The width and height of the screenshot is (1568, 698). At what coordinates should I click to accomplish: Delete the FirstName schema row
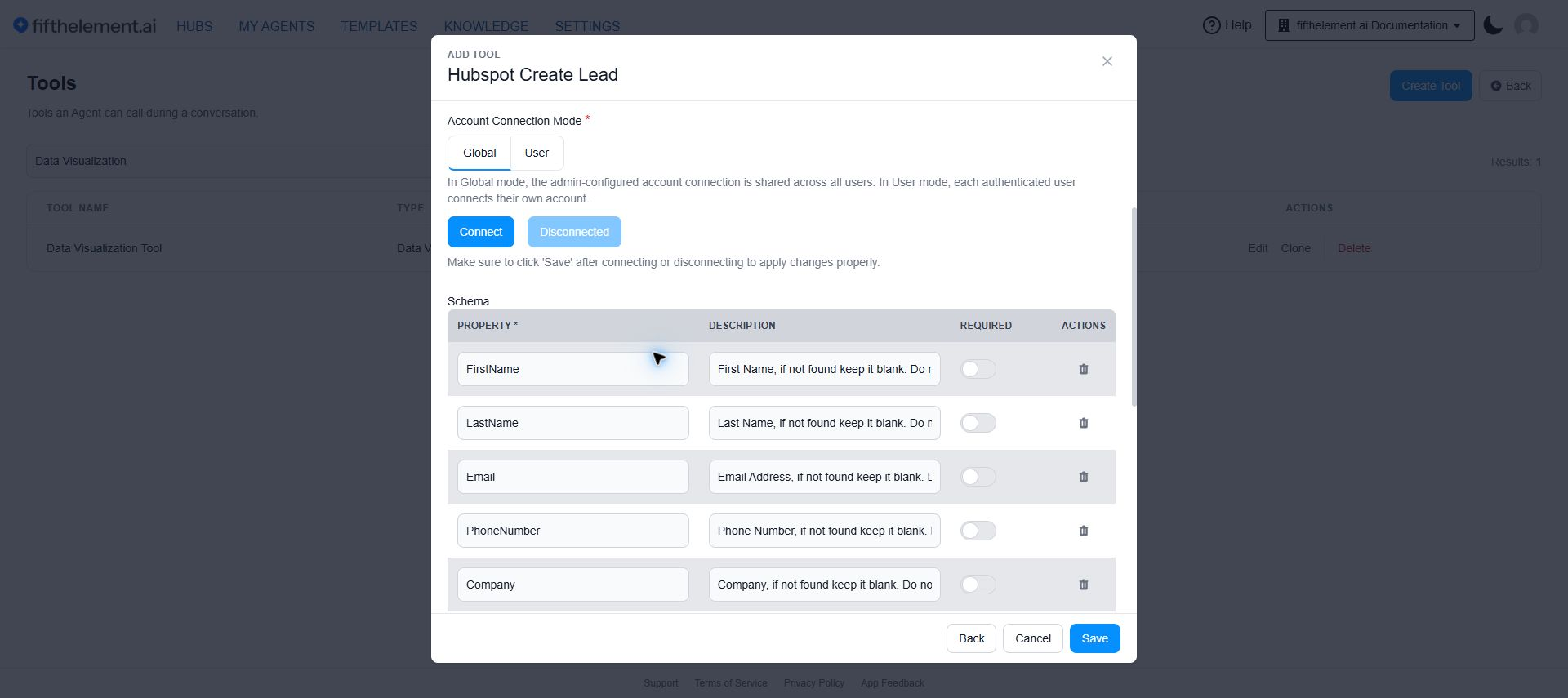[x=1084, y=369]
